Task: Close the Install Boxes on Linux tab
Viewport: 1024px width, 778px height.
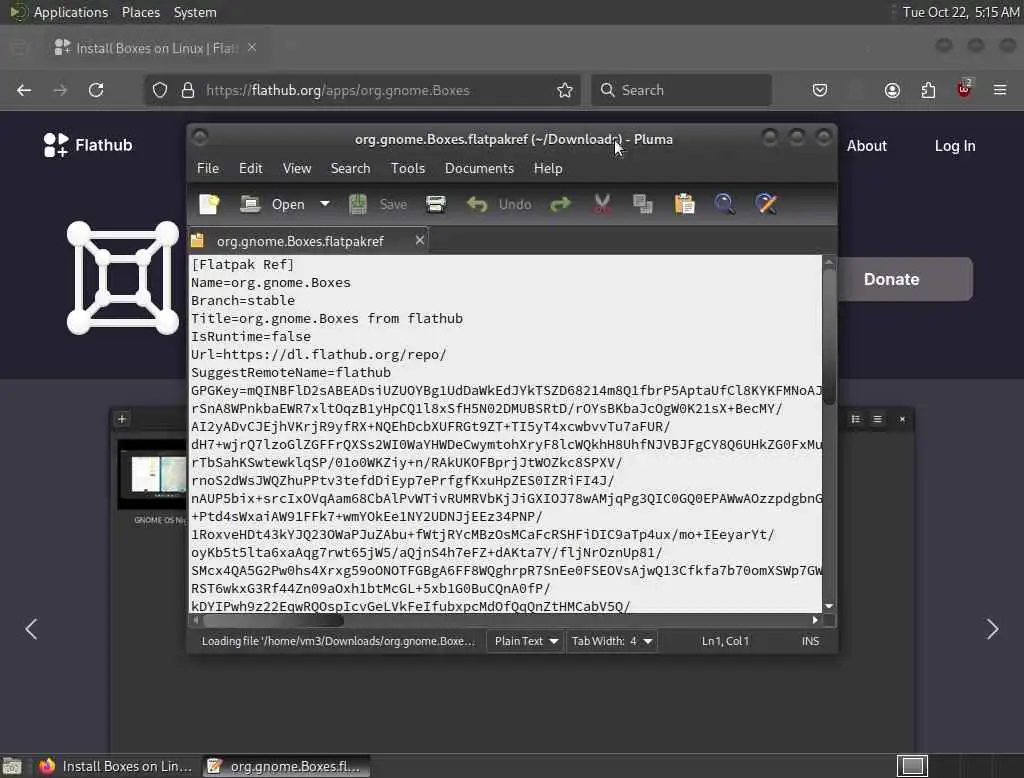Action: tap(252, 48)
